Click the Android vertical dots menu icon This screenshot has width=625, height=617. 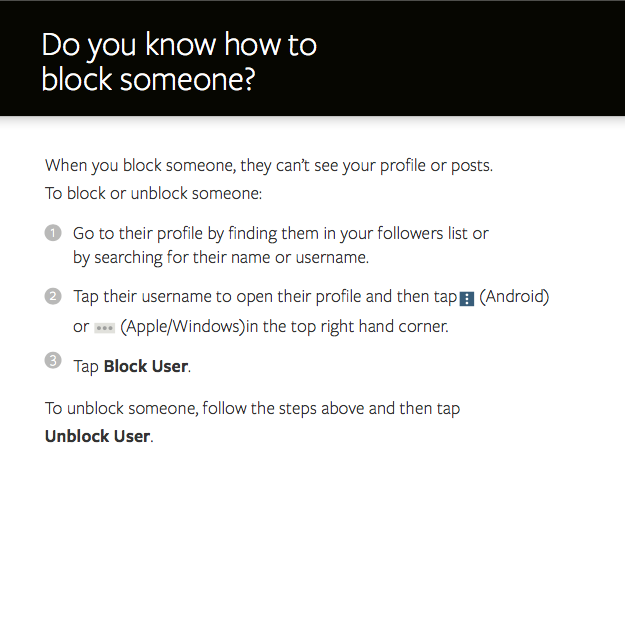tap(466, 298)
